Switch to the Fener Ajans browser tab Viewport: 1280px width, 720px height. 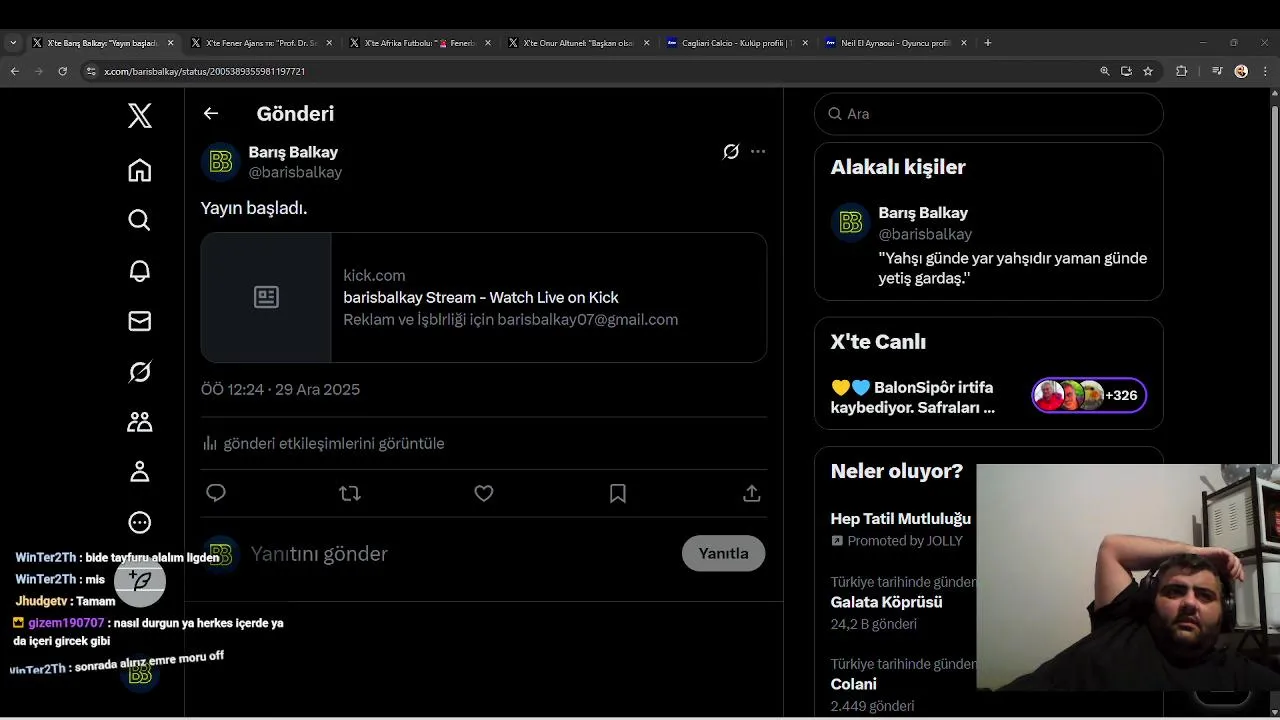click(x=262, y=43)
